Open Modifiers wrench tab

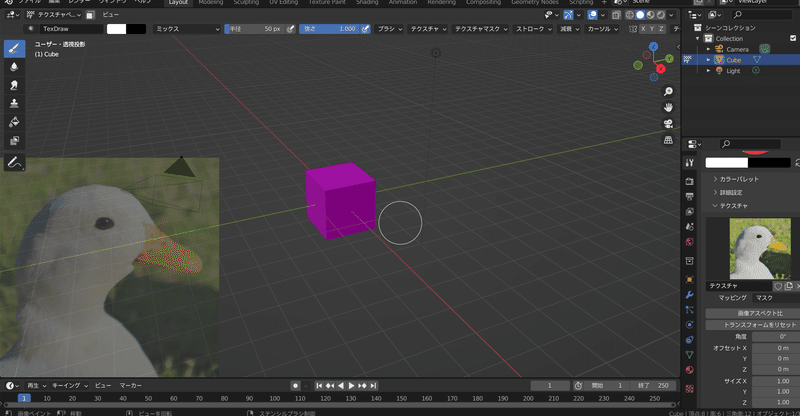[x=690, y=295]
